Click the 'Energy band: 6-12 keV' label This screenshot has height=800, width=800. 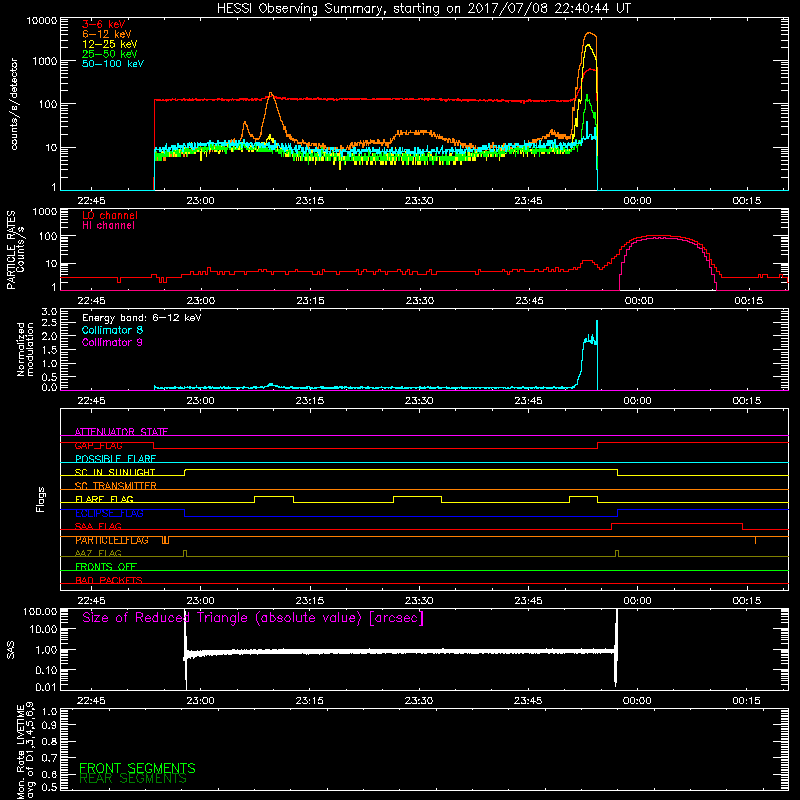[x=142, y=318]
